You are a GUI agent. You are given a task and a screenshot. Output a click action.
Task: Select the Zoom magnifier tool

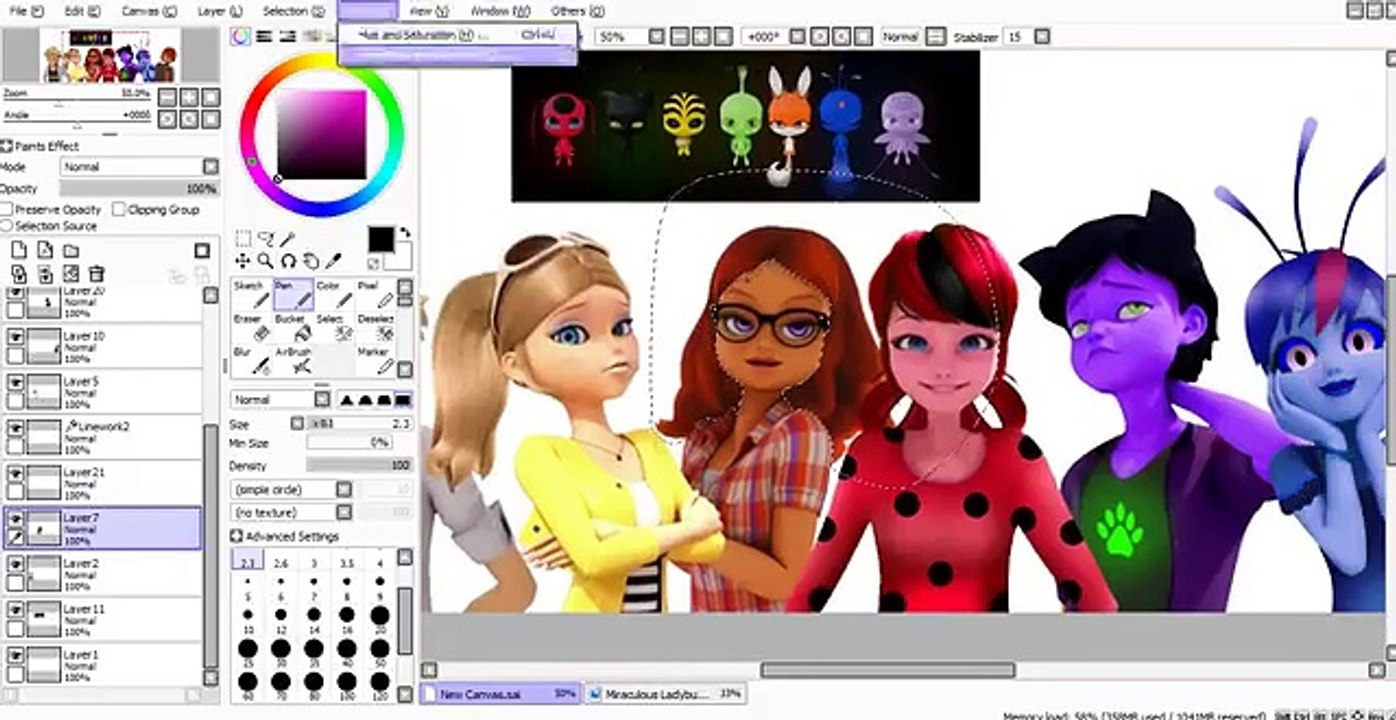tap(266, 261)
